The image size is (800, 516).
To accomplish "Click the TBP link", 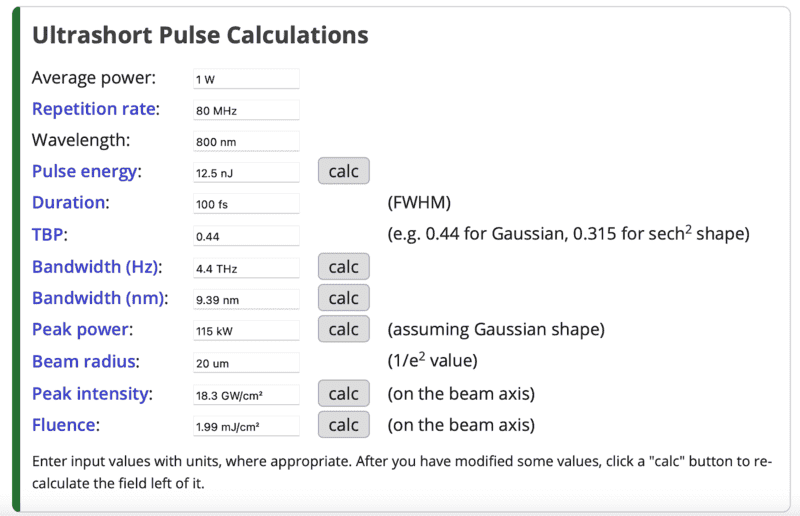I will pyautogui.click(x=50, y=235).
